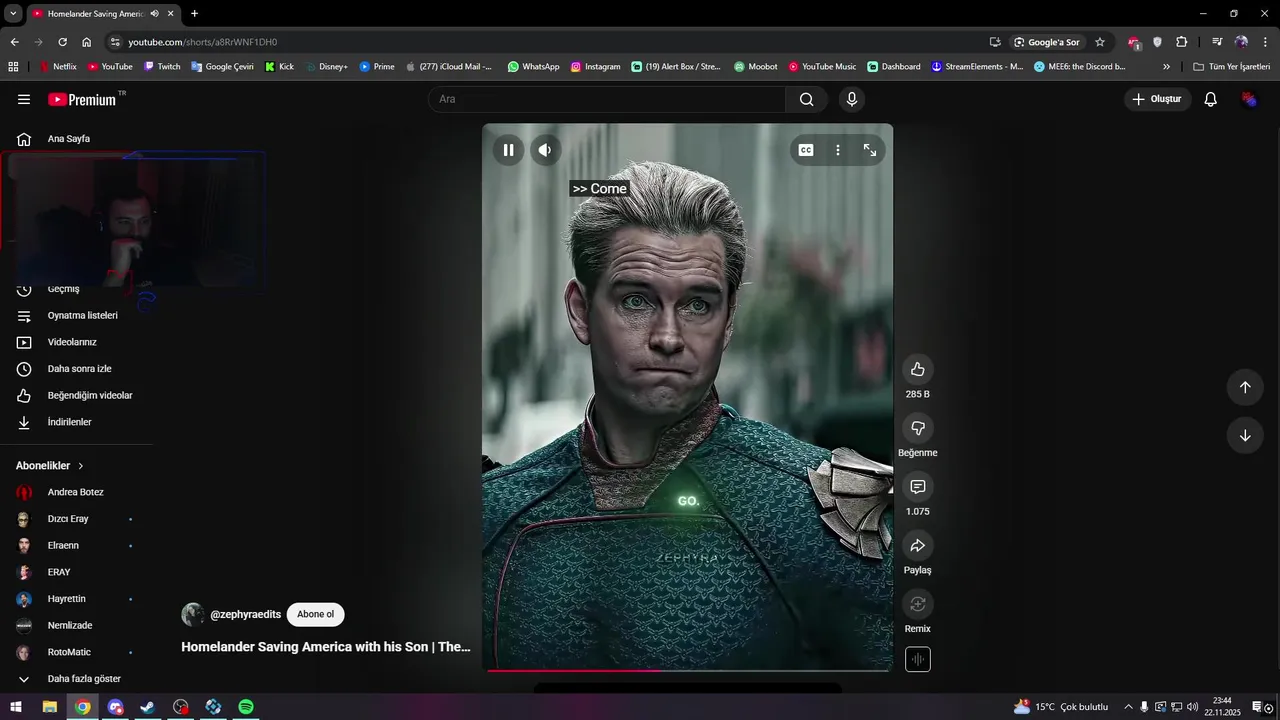The image size is (1280, 720).
Task: Open the zephyraedits channel avatar
Action: [193, 614]
